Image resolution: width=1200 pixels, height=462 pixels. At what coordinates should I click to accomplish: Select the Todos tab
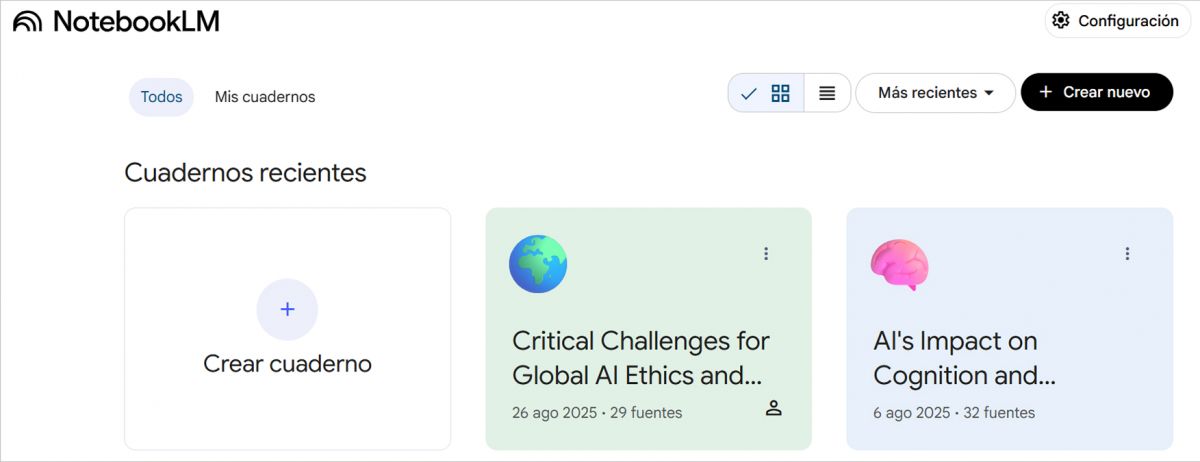point(161,97)
